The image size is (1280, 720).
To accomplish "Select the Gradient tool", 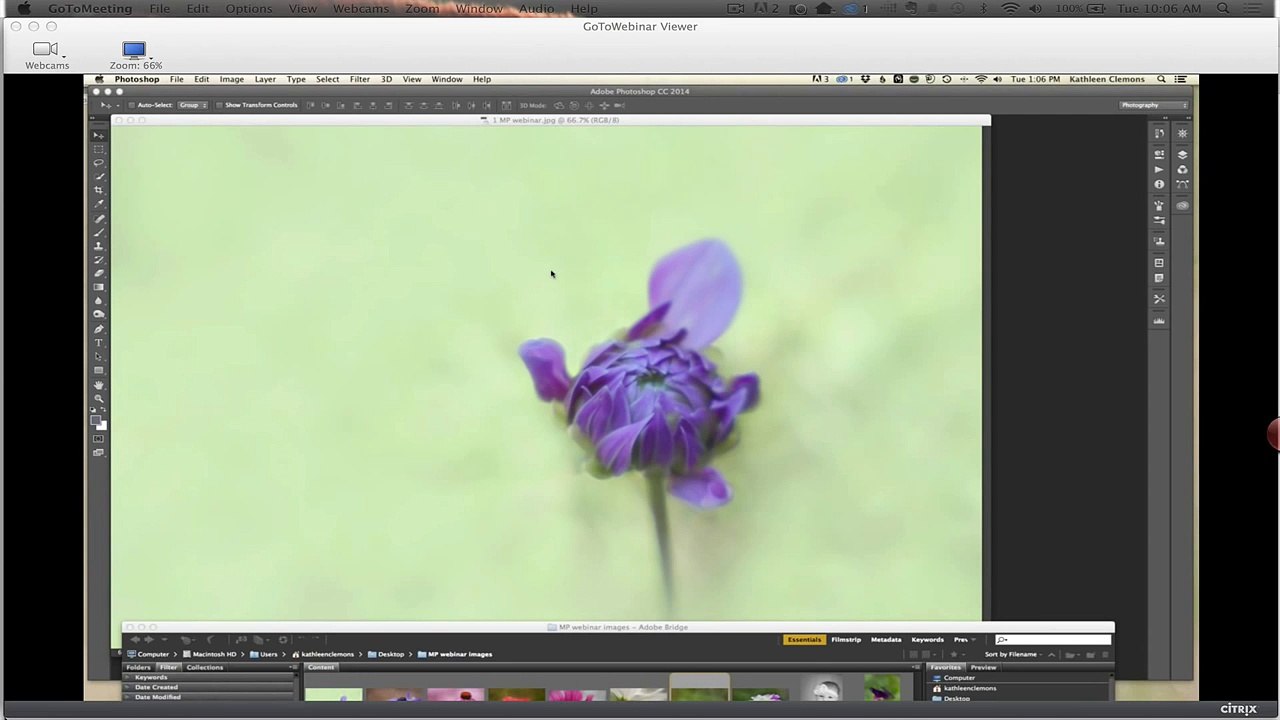I will [x=99, y=287].
